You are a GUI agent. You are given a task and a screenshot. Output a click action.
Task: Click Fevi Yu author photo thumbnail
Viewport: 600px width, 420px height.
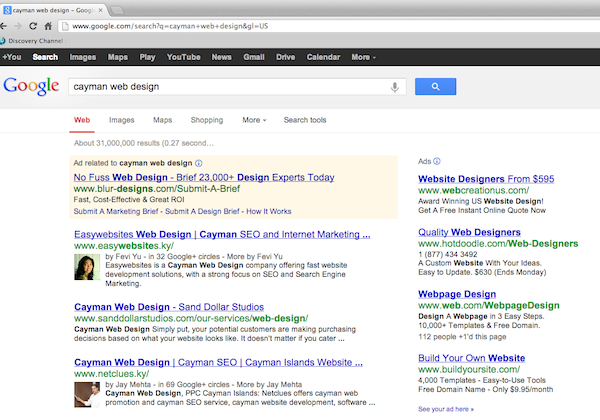pos(87,267)
